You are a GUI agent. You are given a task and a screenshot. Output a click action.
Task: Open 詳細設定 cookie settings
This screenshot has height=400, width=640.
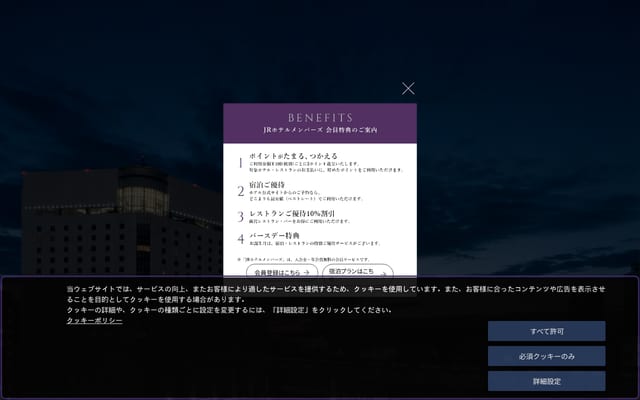(547, 381)
